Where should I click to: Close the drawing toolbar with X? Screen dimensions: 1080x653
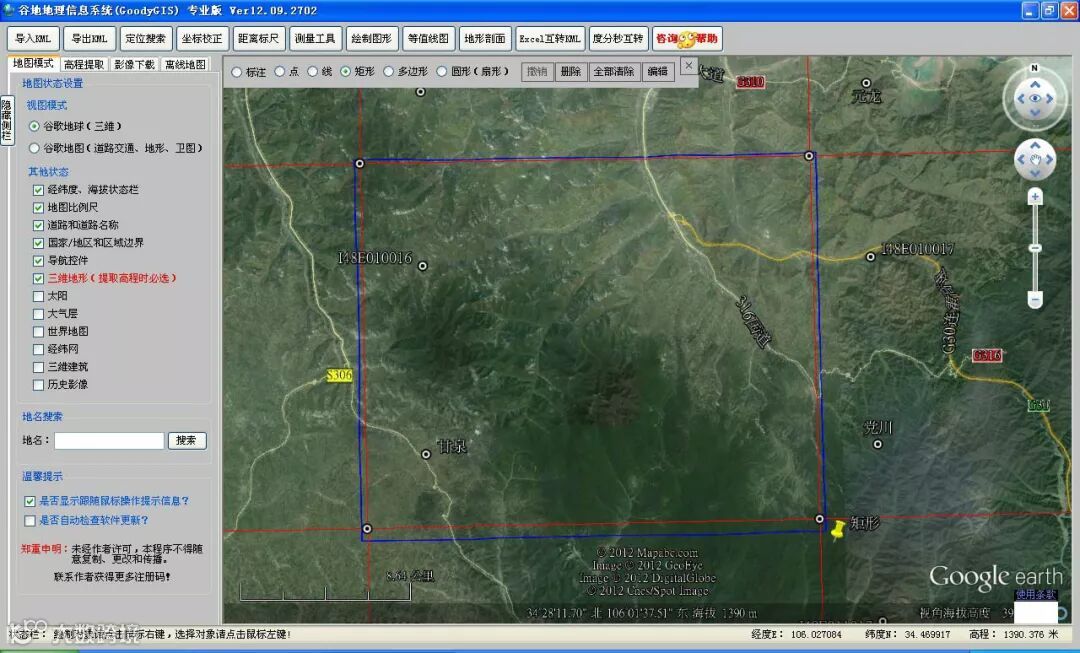(x=688, y=65)
